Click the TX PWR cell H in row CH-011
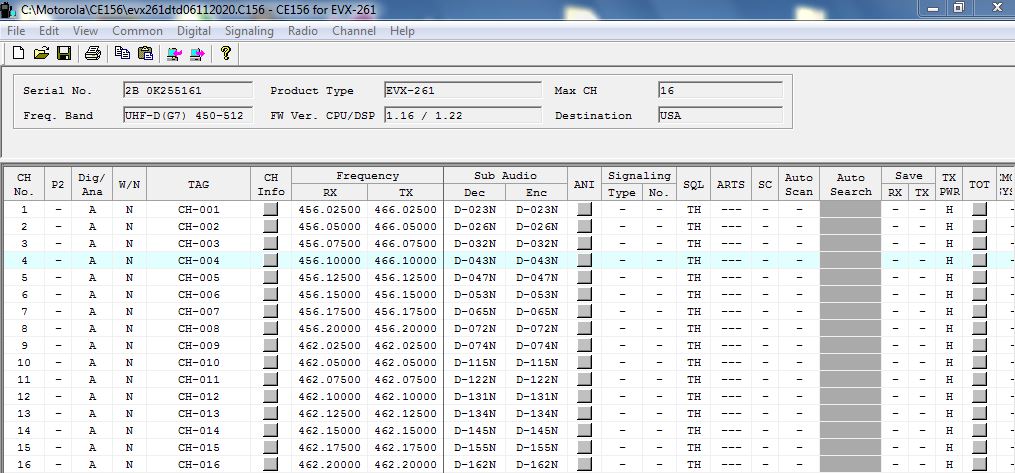 pyautogui.click(x=949, y=379)
